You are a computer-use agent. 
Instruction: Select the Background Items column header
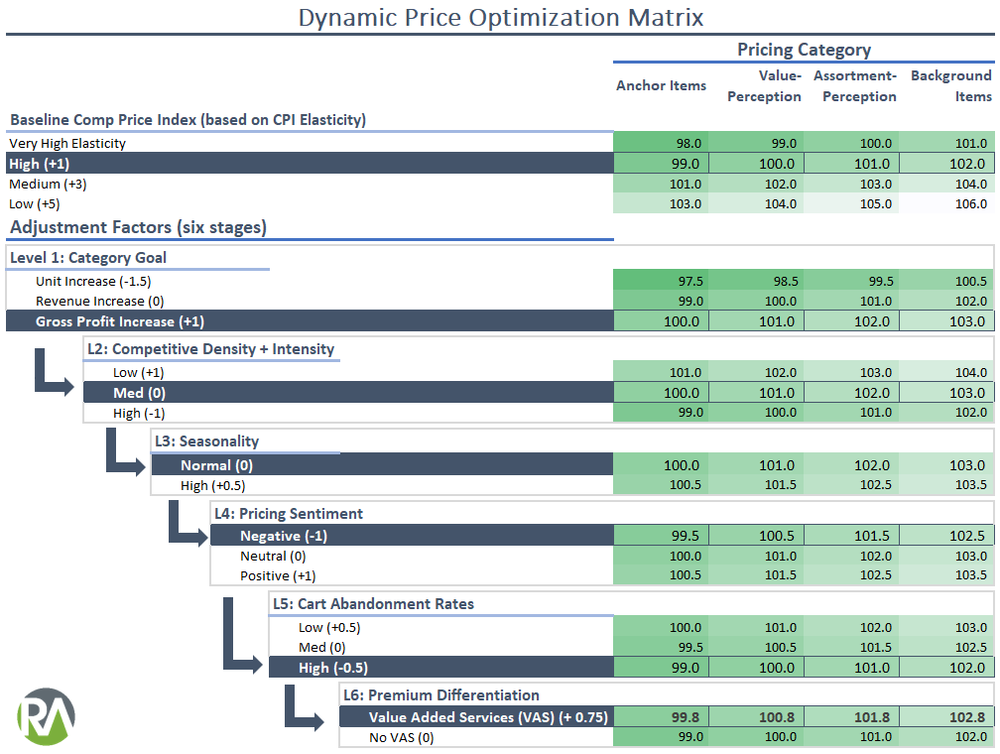tap(951, 86)
